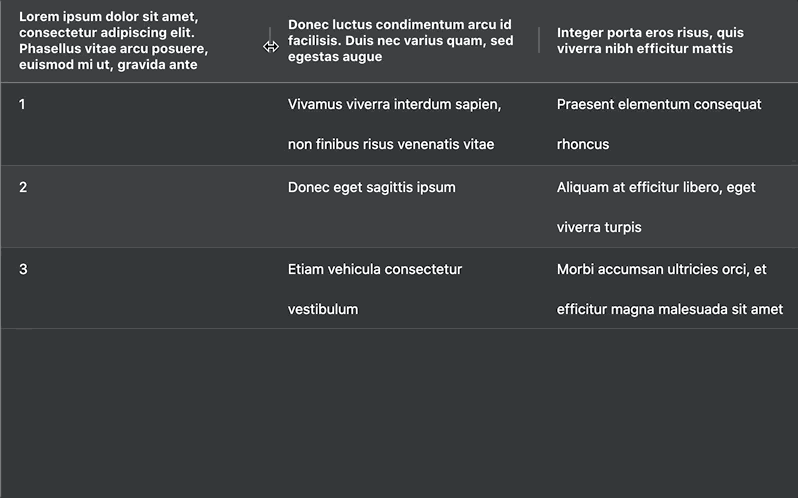Click 'non finibus risus venenatis vitae' text
Image resolution: width=798 pixels, height=498 pixels.
391,144
